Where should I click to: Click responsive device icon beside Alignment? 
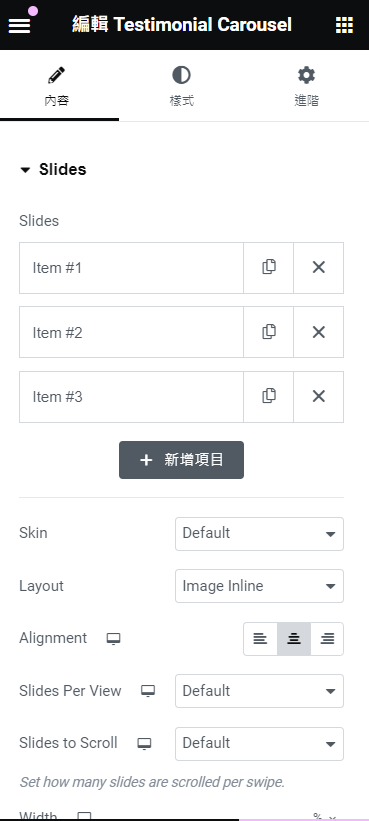(x=114, y=639)
